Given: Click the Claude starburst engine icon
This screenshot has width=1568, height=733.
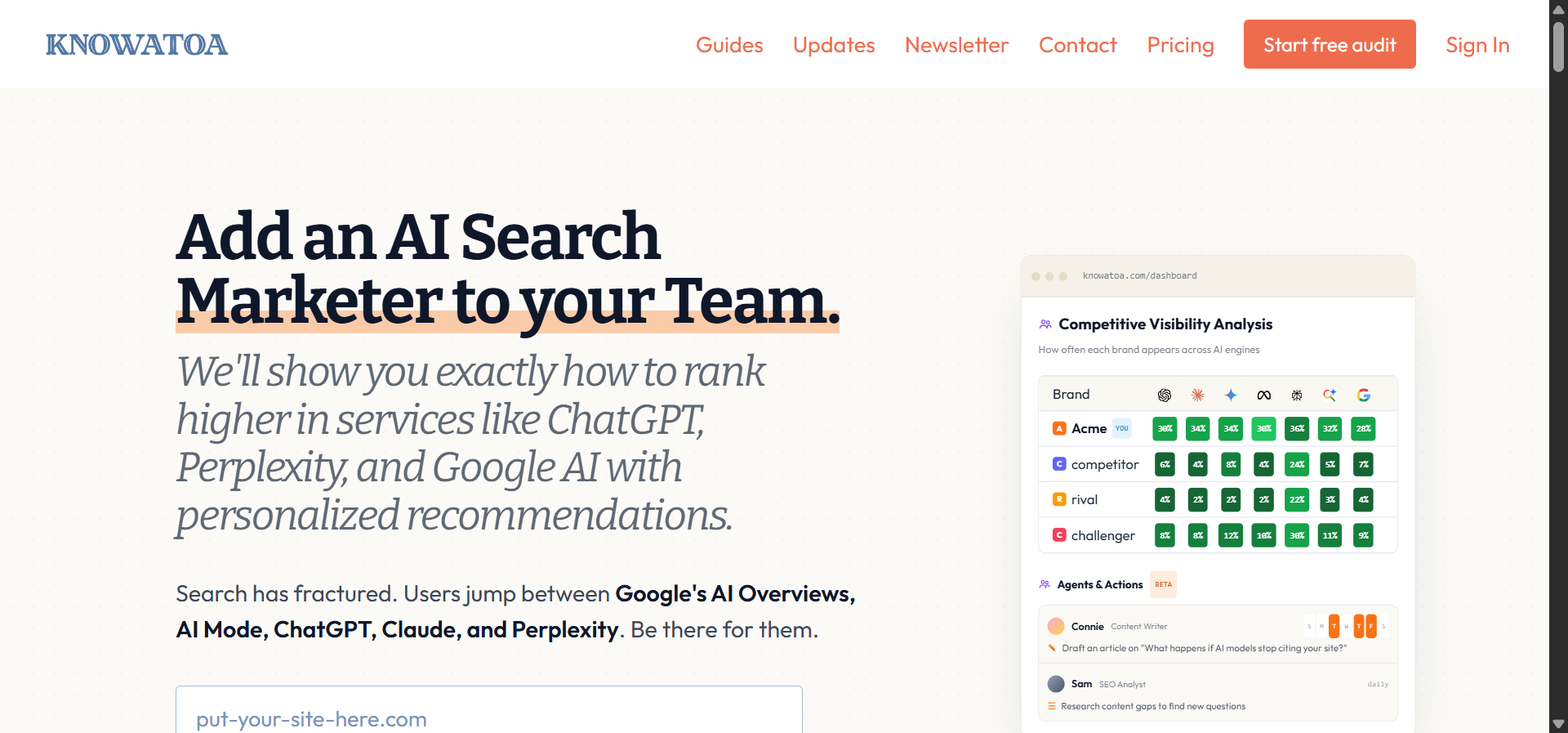Looking at the screenshot, I should (x=1197, y=395).
